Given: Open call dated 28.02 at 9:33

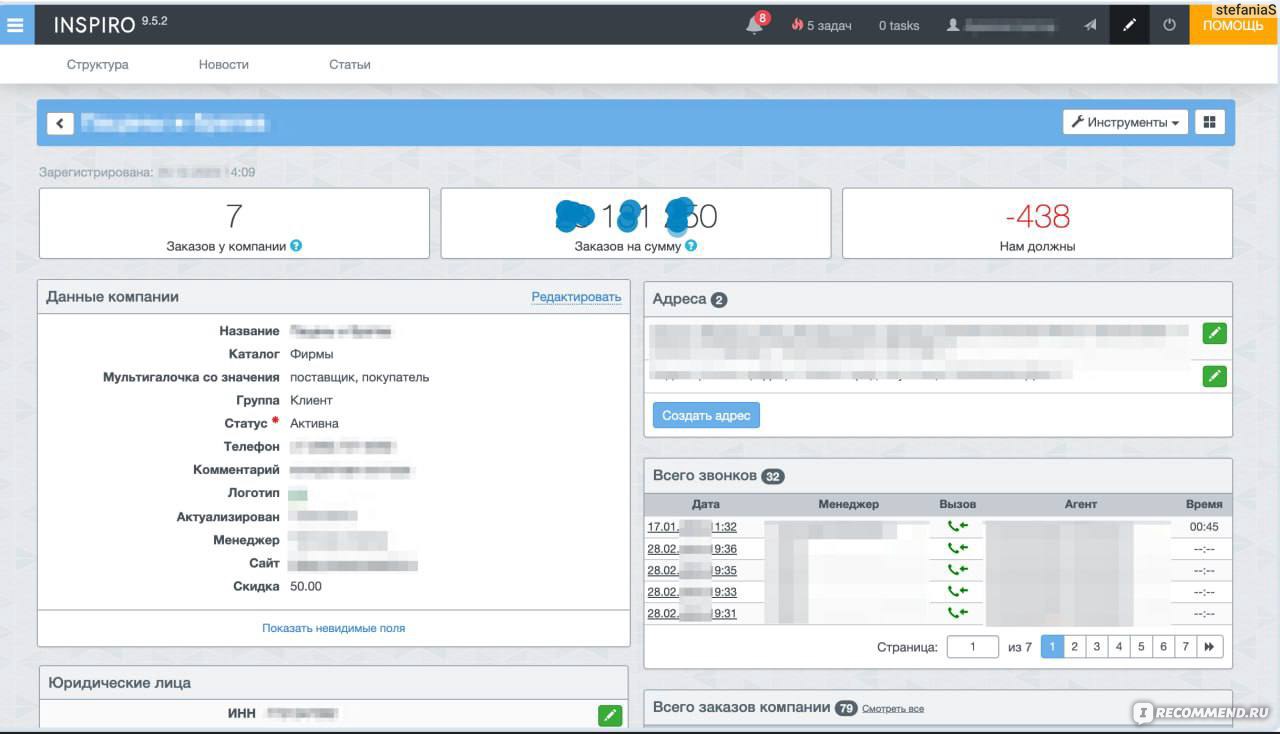Looking at the screenshot, I should click(x=692, y=592).
